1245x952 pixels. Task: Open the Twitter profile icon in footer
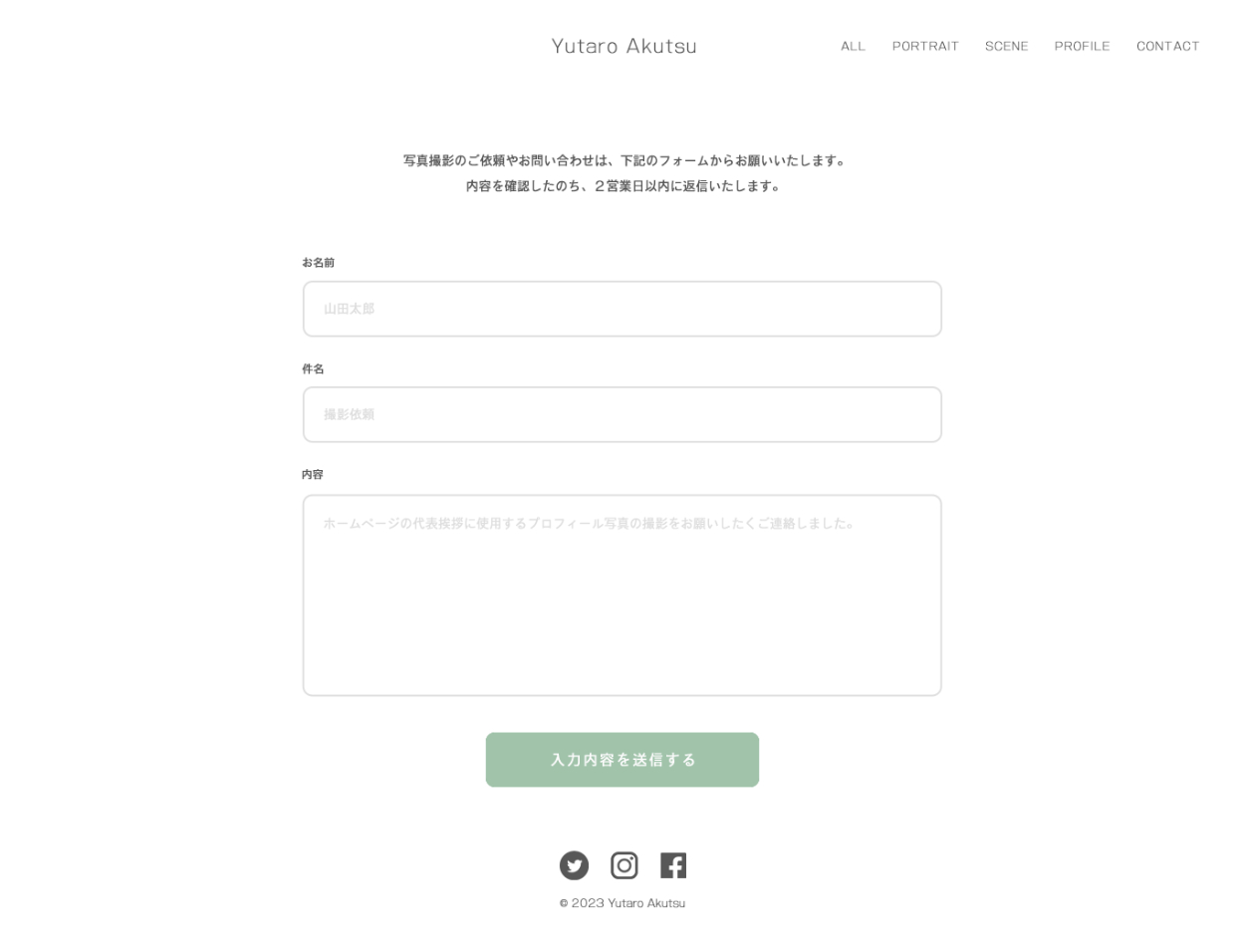coord(574,865)
